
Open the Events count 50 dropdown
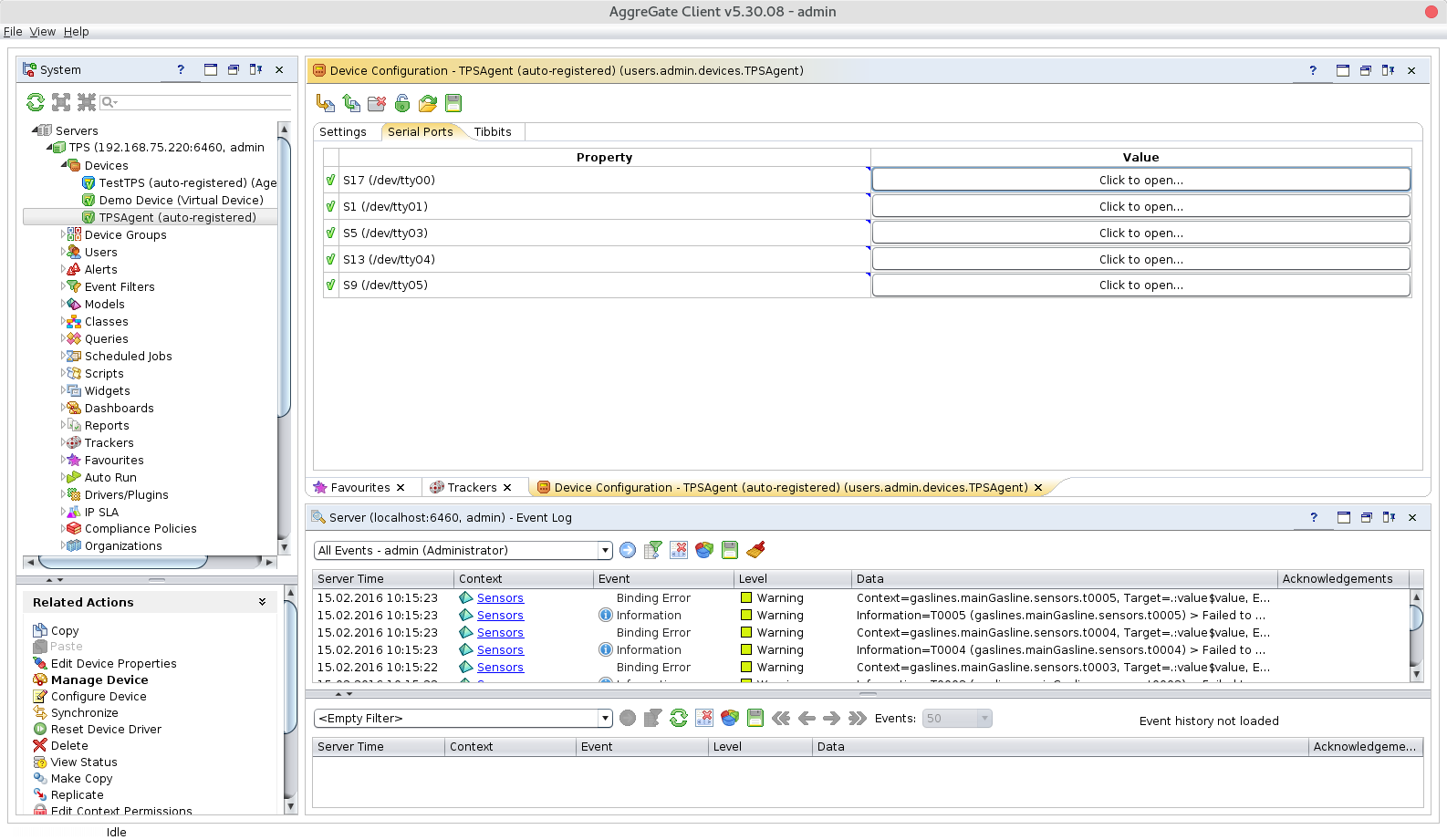984,718
